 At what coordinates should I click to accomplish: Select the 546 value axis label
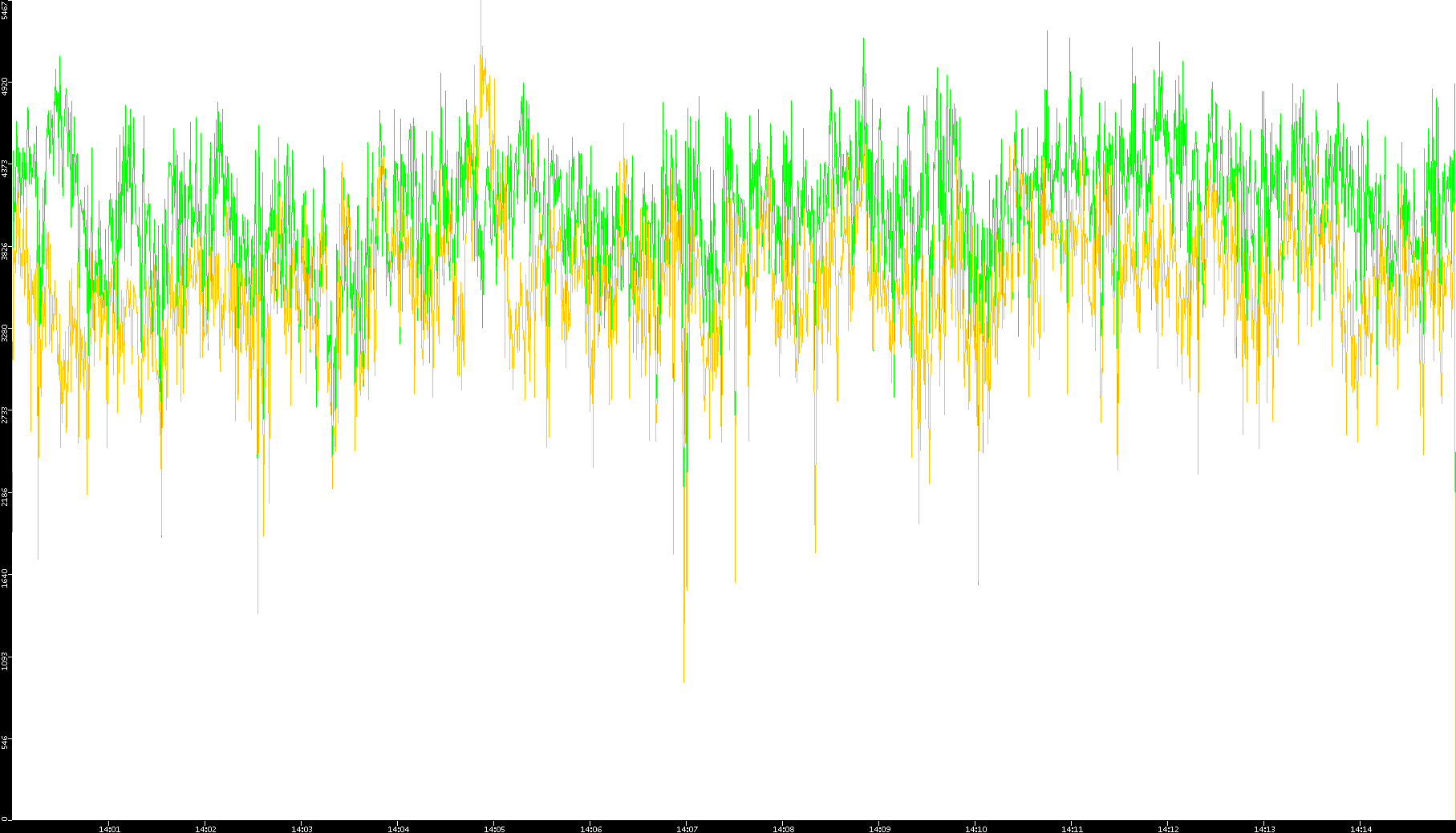[x=5, y=742]
